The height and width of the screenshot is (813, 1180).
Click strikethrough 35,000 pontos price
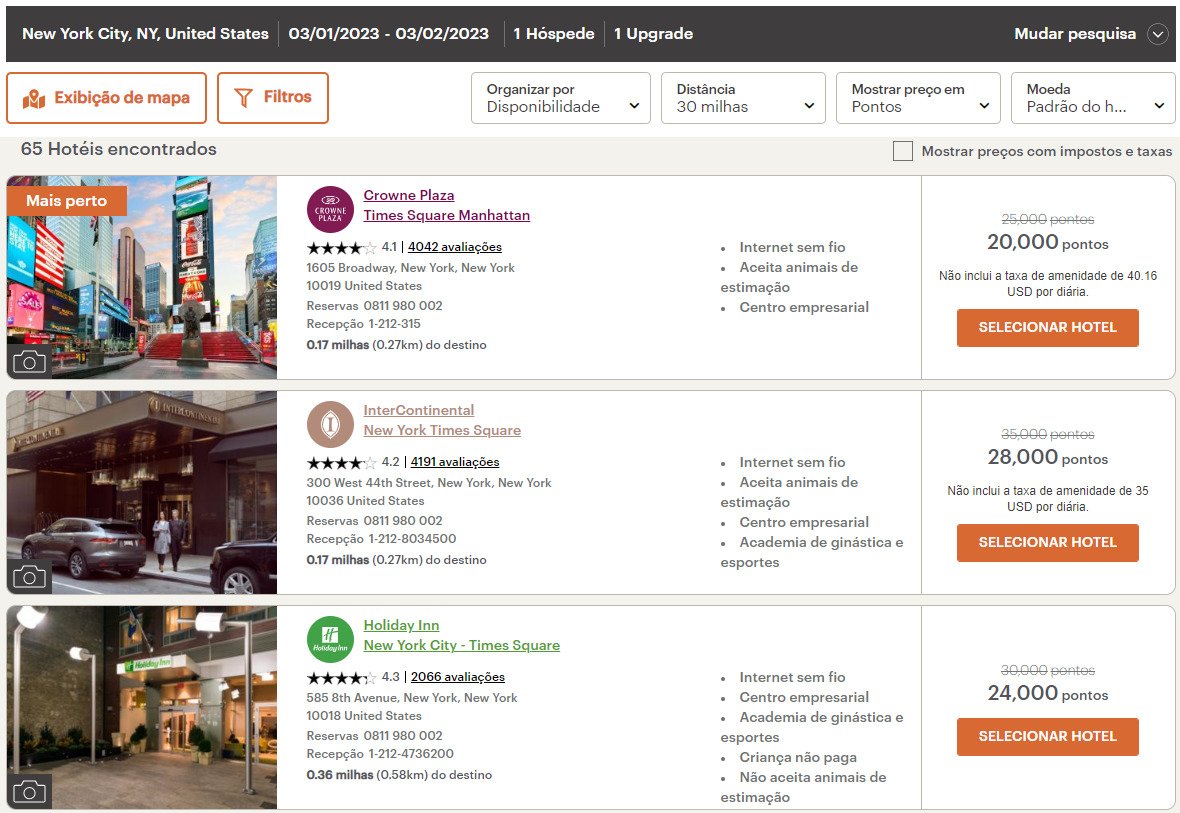coord(1048,434)
